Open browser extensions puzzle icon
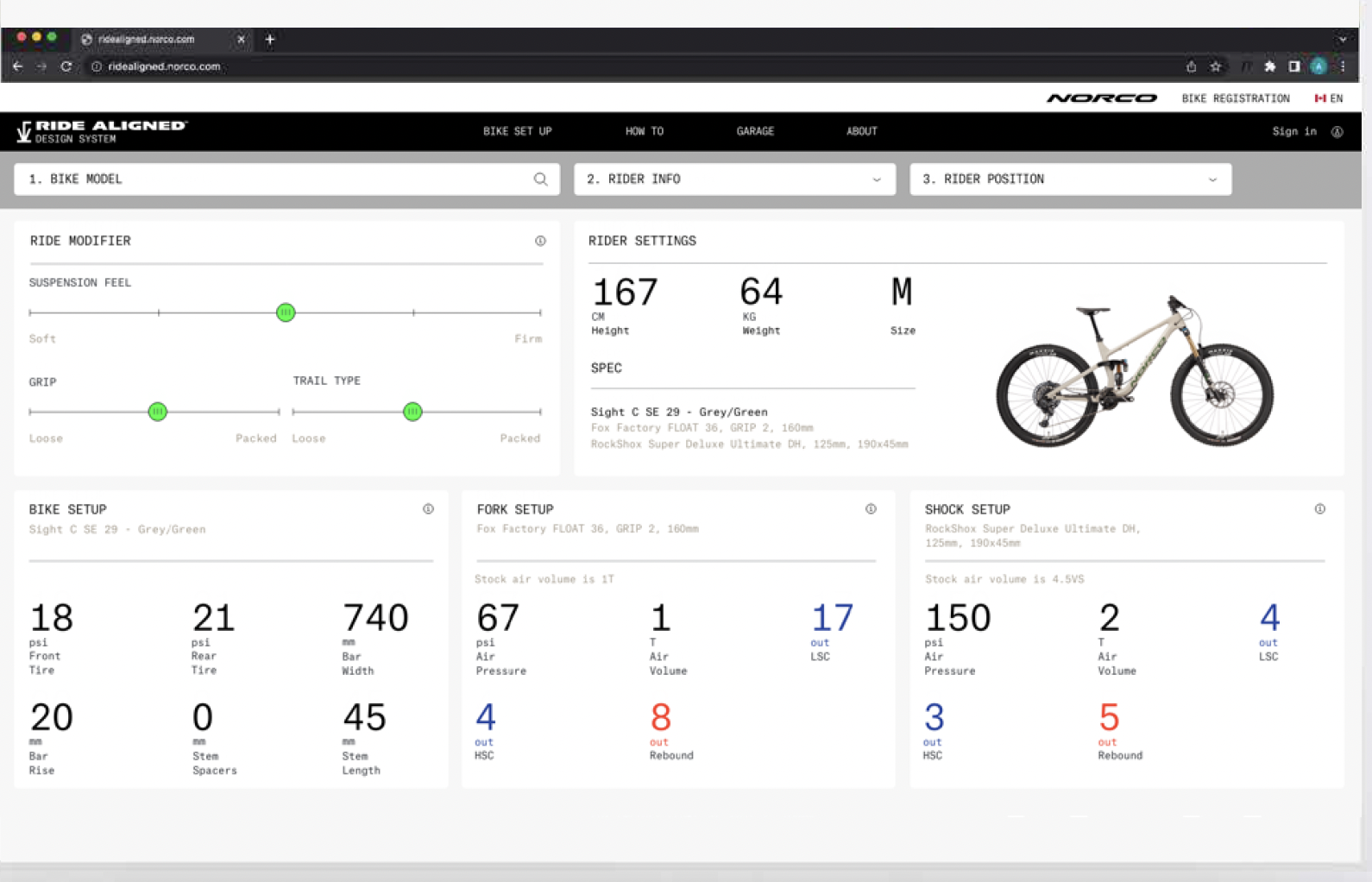 tap(1269, 66)
